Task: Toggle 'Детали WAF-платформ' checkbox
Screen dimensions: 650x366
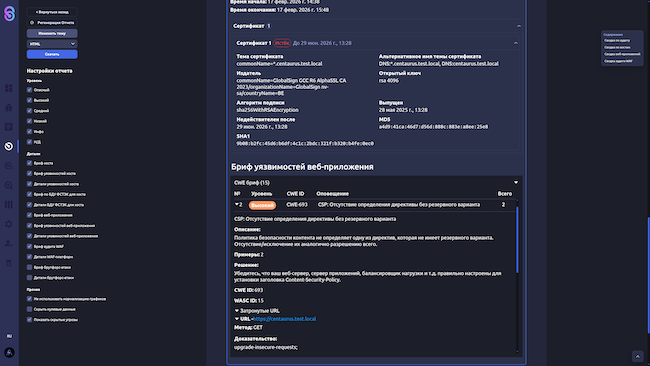Action: click(x=29, y=257)
